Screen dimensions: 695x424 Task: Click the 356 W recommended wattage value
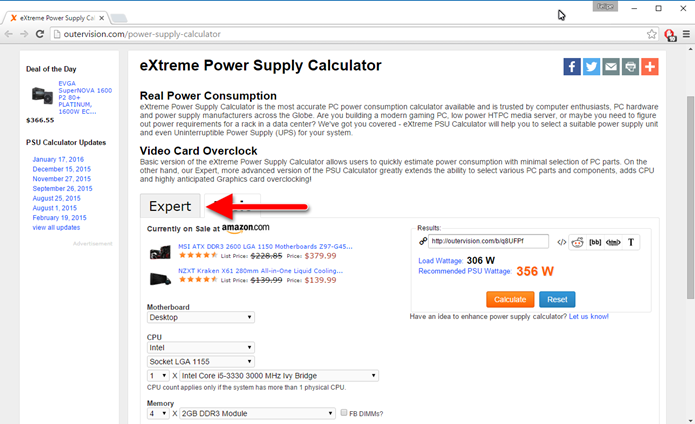[535, 271]
